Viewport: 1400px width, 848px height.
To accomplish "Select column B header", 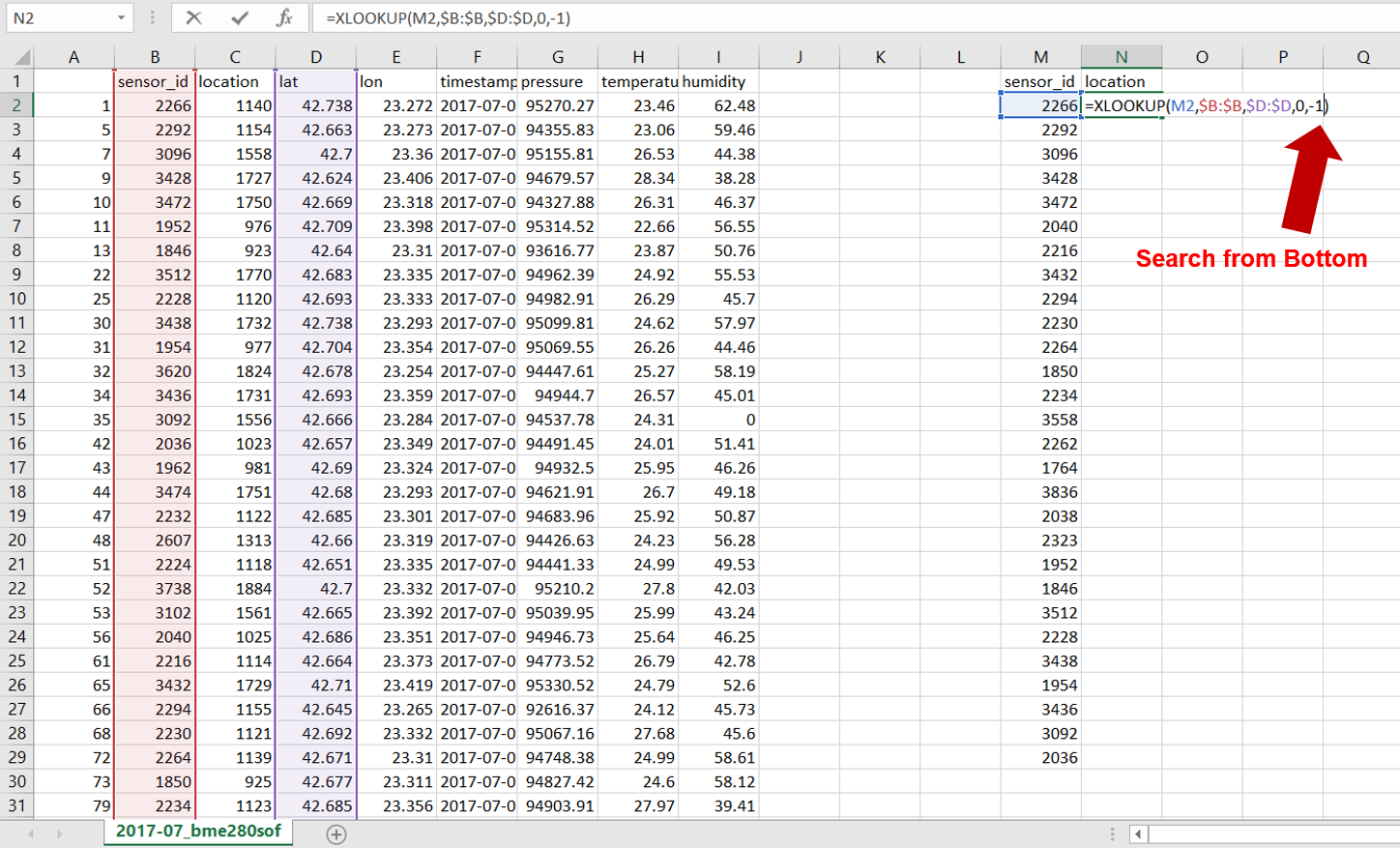I will (155, 57).
